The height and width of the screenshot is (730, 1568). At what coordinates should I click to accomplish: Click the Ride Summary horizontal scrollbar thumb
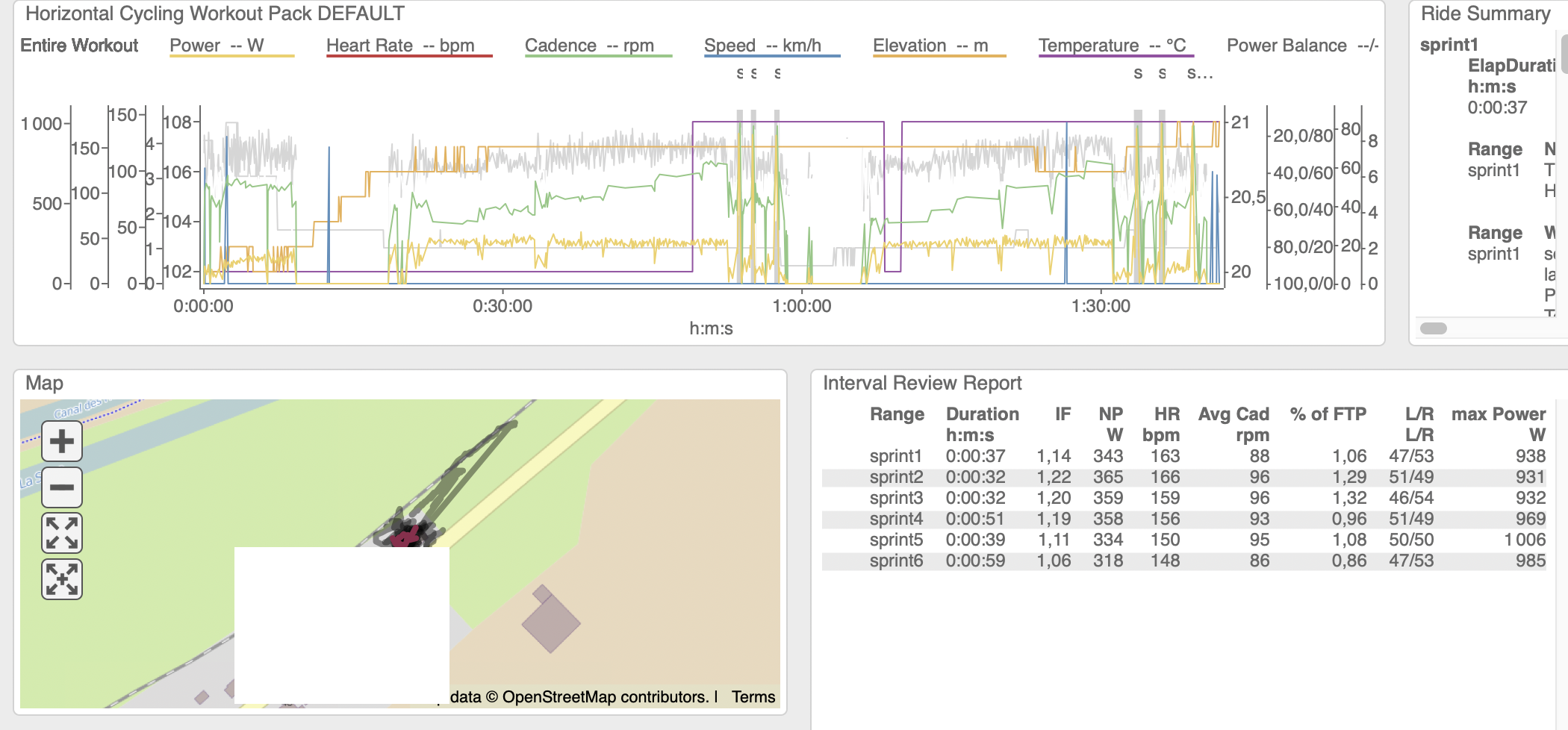click(1433, 328)
